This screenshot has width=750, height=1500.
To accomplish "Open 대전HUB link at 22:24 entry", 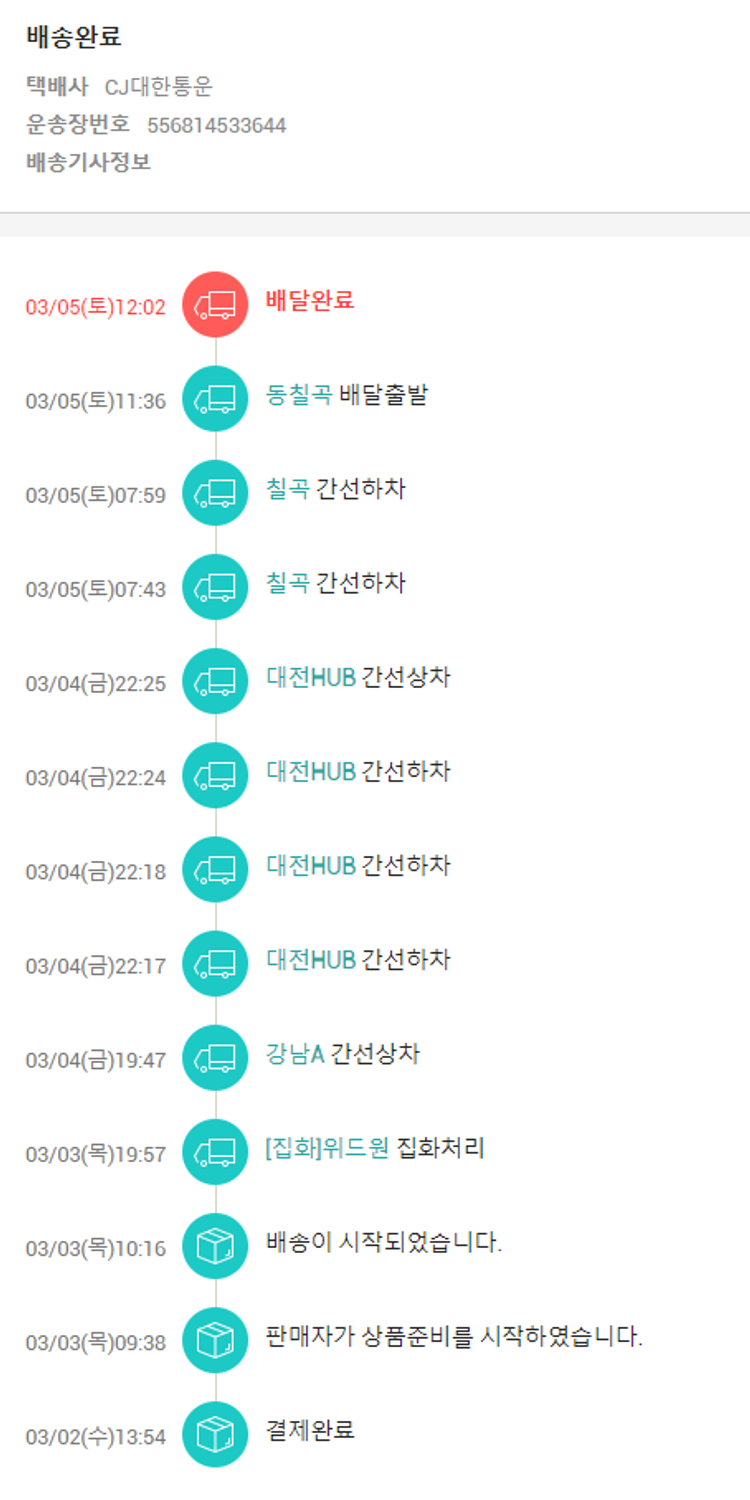I will [311, 771].
